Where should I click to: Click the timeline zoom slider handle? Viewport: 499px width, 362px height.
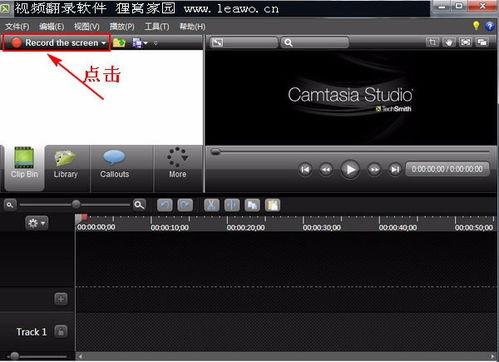point(76,204)
